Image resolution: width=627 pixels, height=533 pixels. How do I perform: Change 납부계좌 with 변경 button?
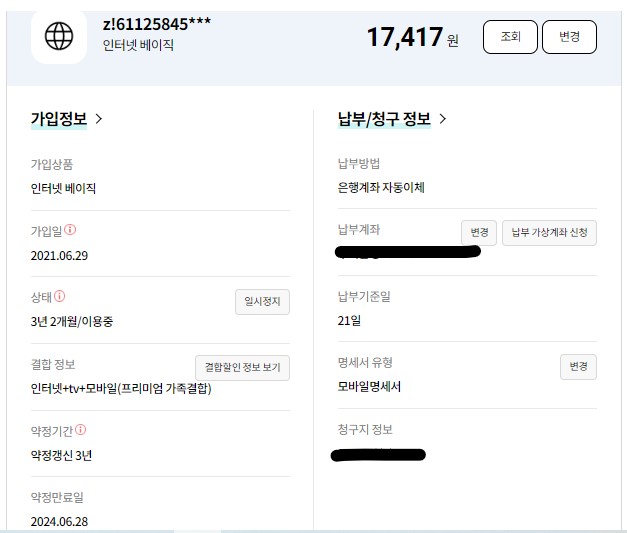479,232
